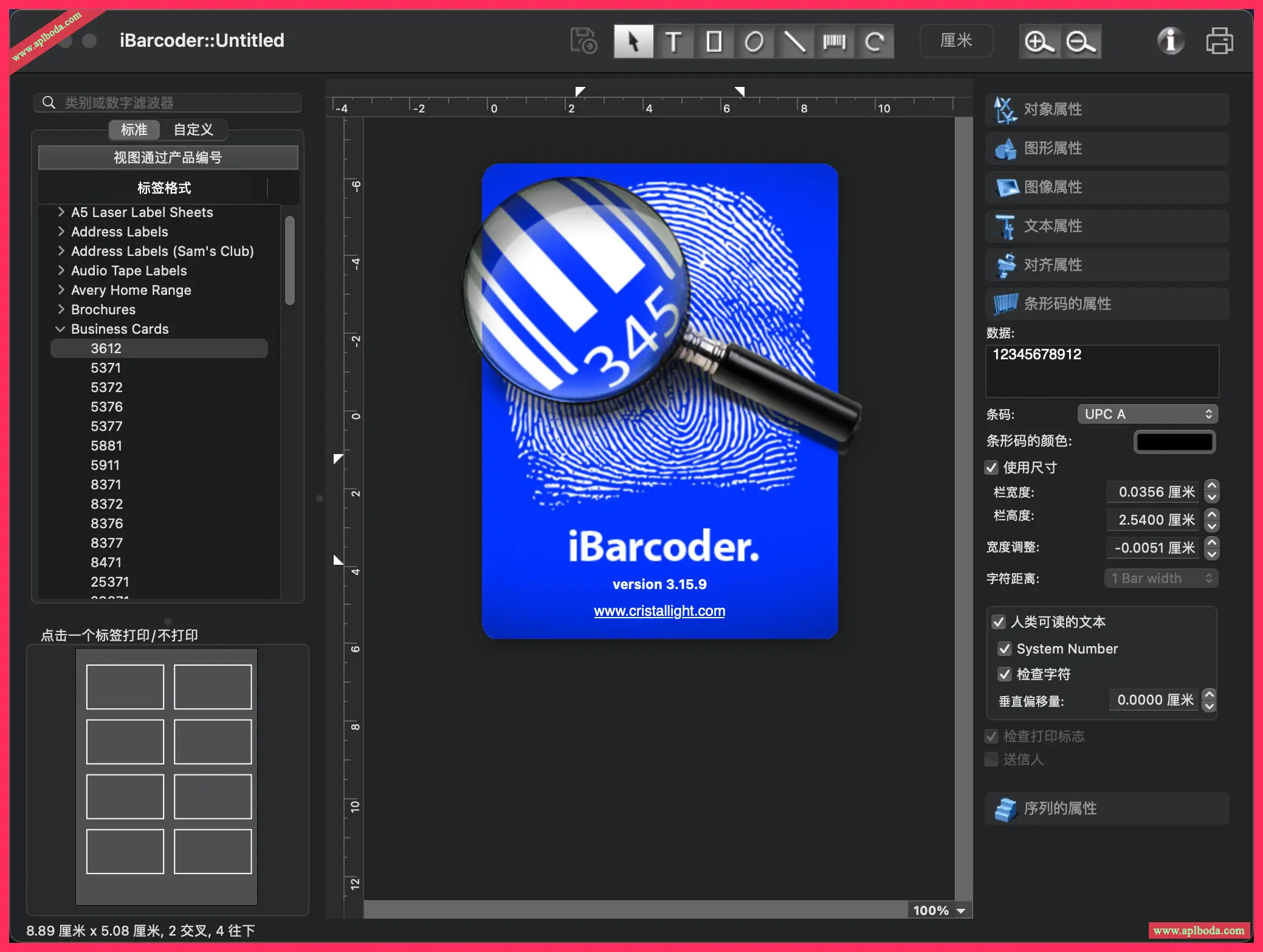Open UPC A barcode type dropdown

(x=1148, y=414)
